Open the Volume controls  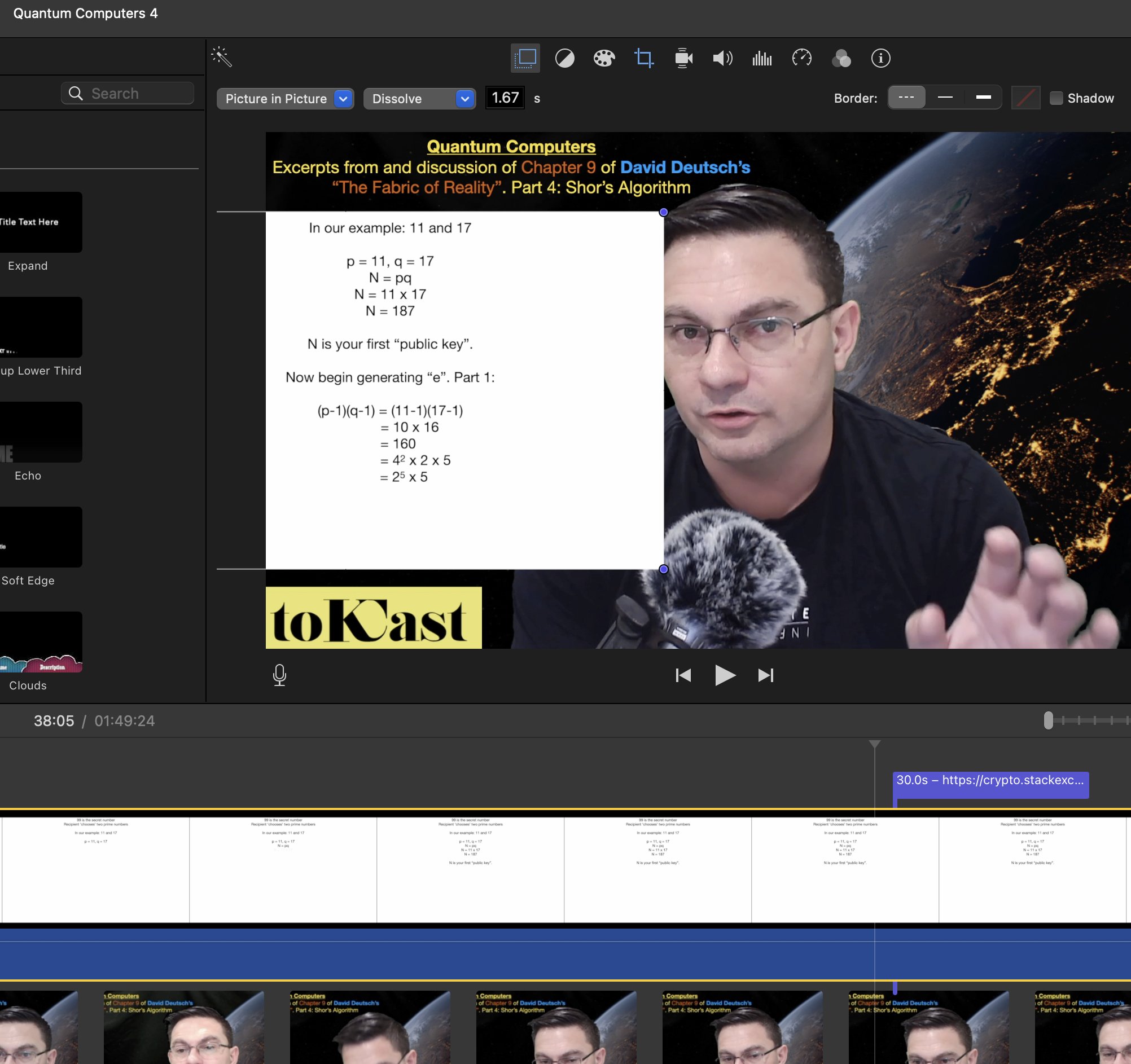point(722,58)
